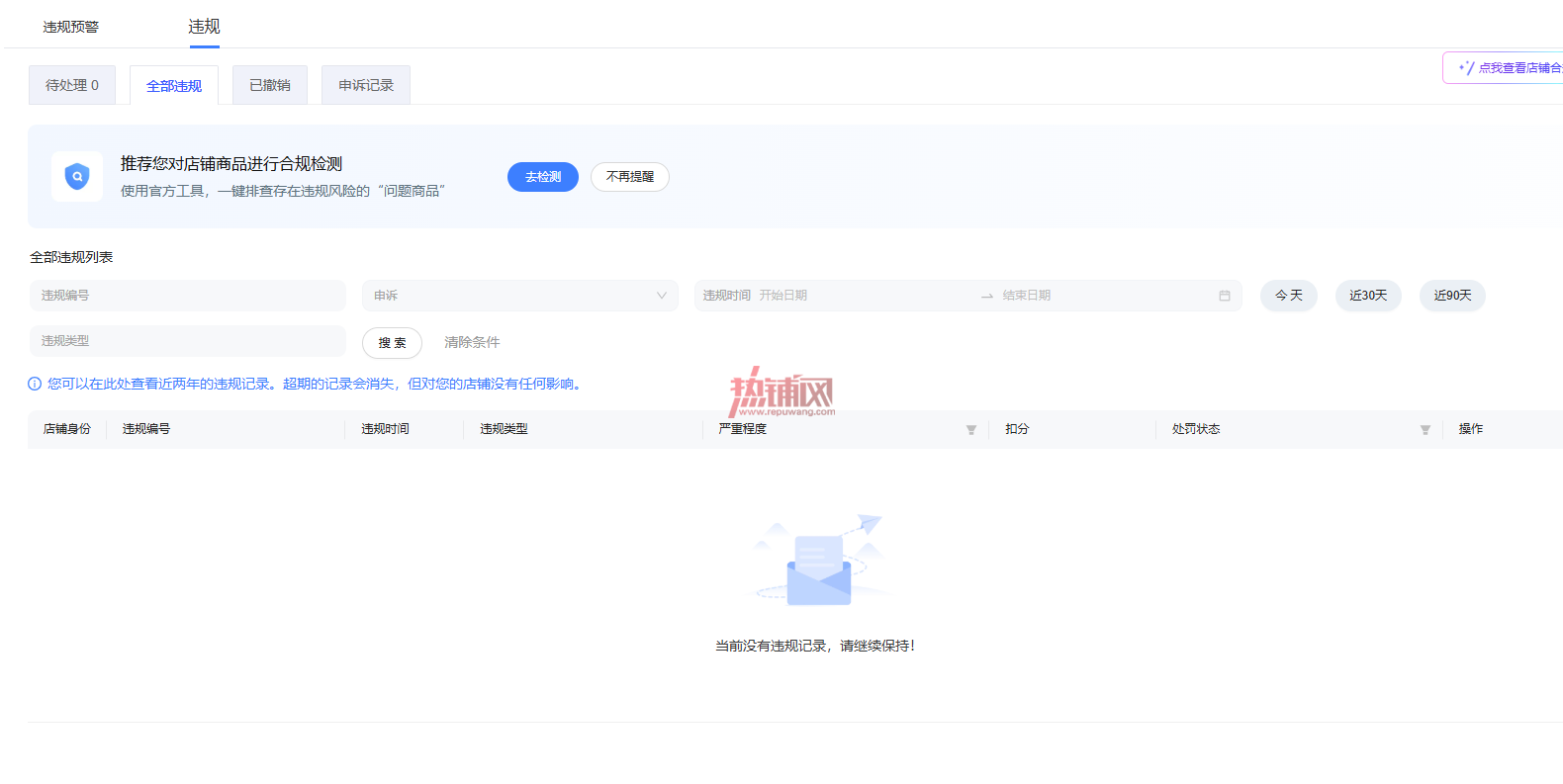Click the 清除条件 link
This screenshot has width=1563, height=784.
(472, 342)
